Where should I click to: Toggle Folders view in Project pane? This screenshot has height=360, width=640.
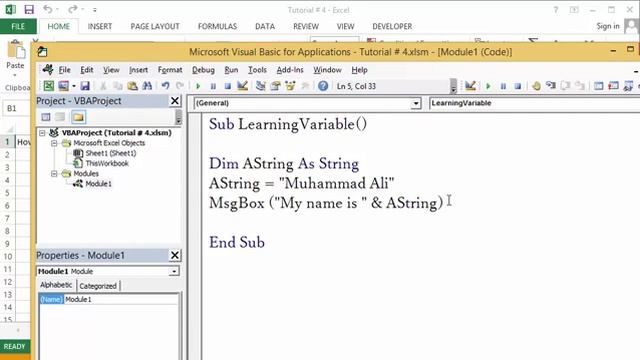point(78,117)
